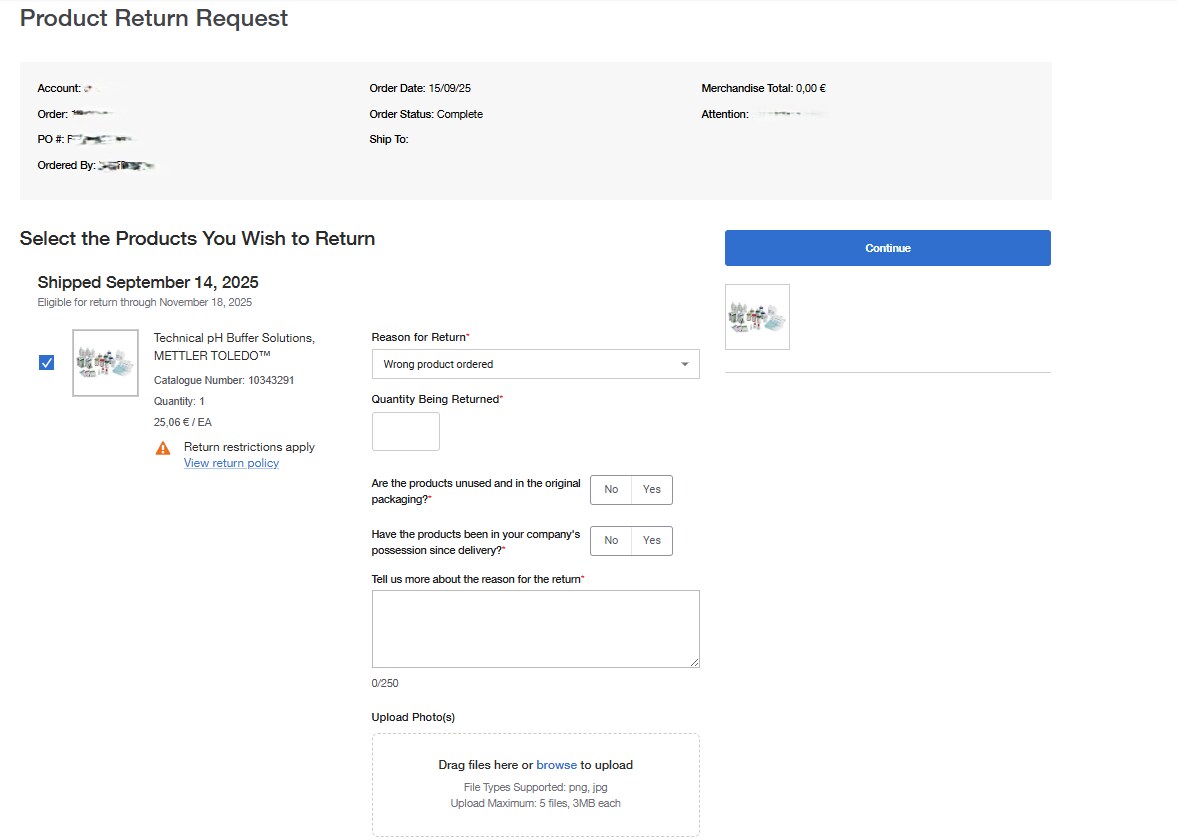Click the resize grip on the reason text area
Viewport: 1177px width, 840px height.
[x=695, y=661]
